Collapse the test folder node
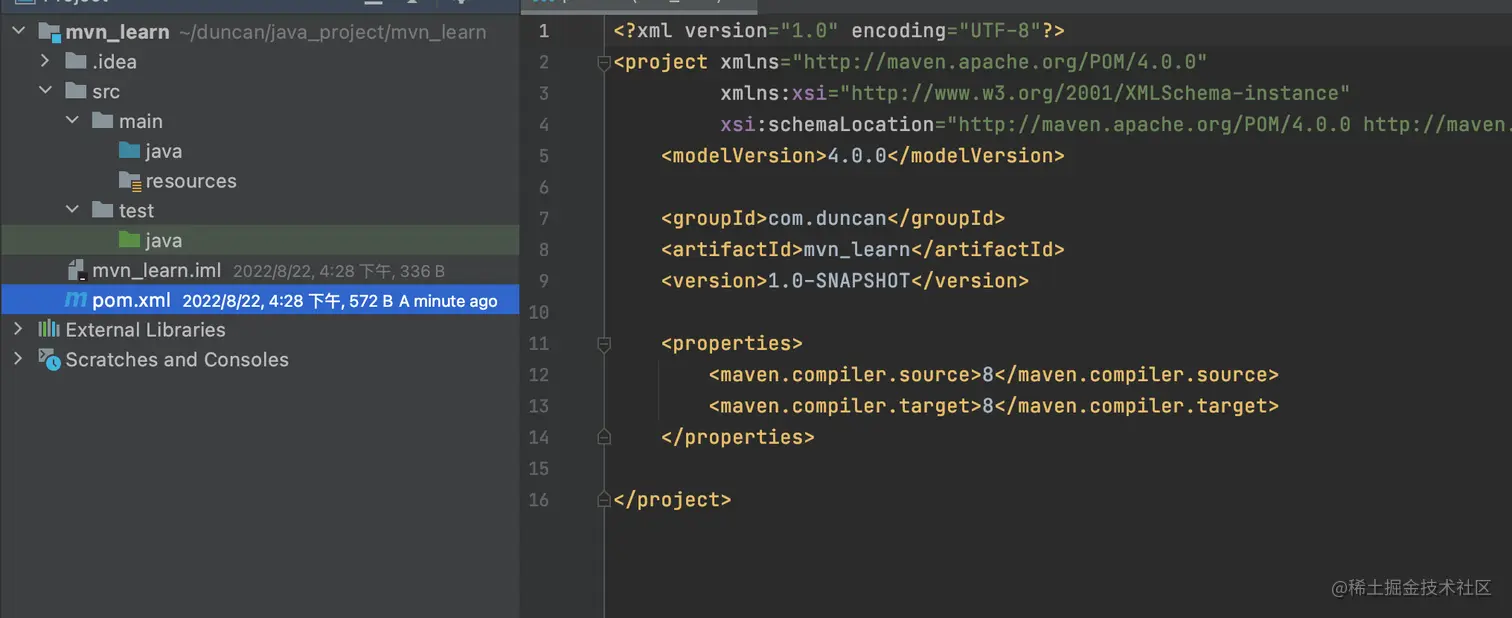The width and height of the screenshot is (1512, 618). click(71, 210)
